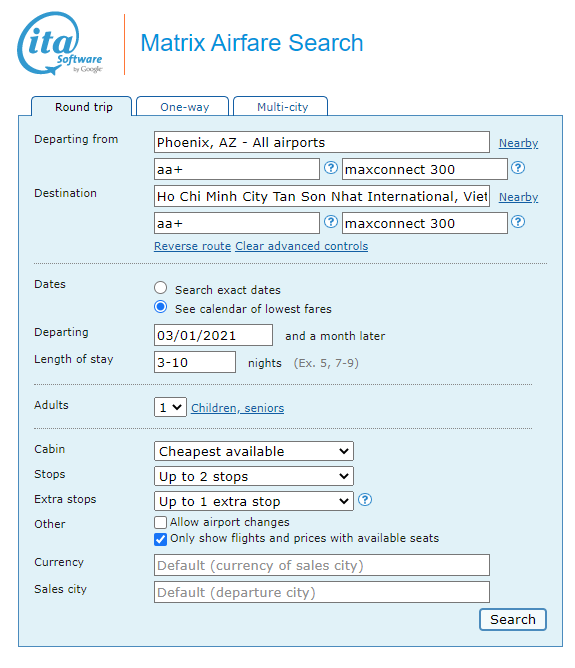The height and width of the screenshot is (668, 575).
Task: Open the Cabin dropdown
Action: click(x=254, y=451)
